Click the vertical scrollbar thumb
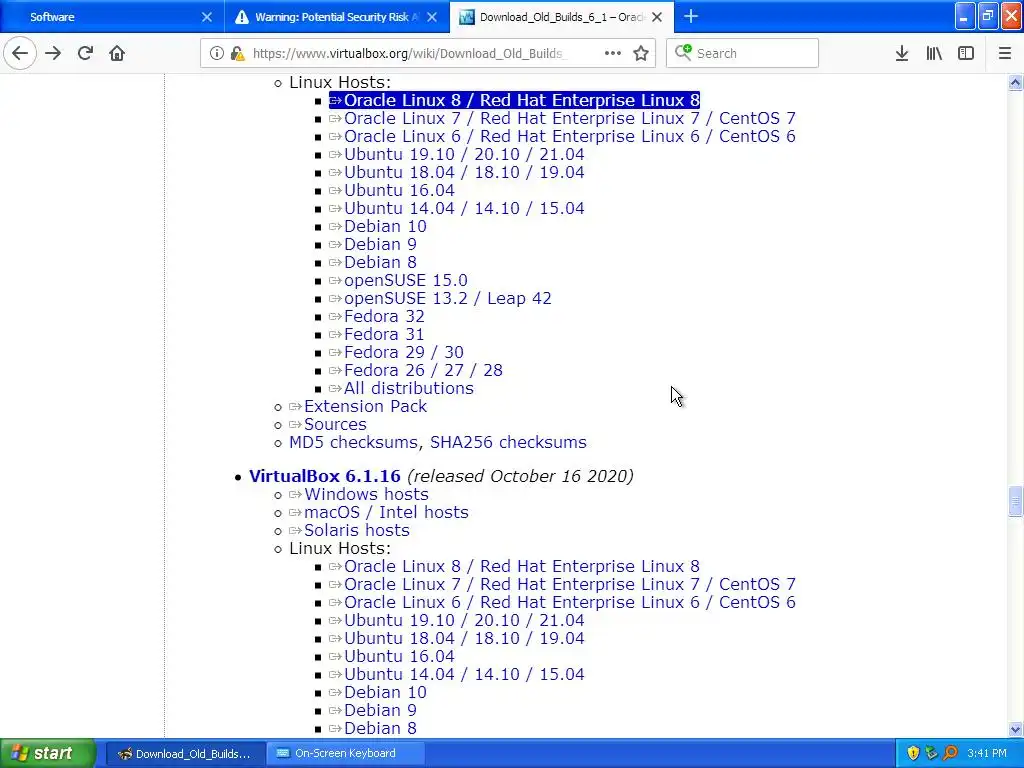The height and width of the screenshot is (768, 1024). click(x=1015, y=502)
